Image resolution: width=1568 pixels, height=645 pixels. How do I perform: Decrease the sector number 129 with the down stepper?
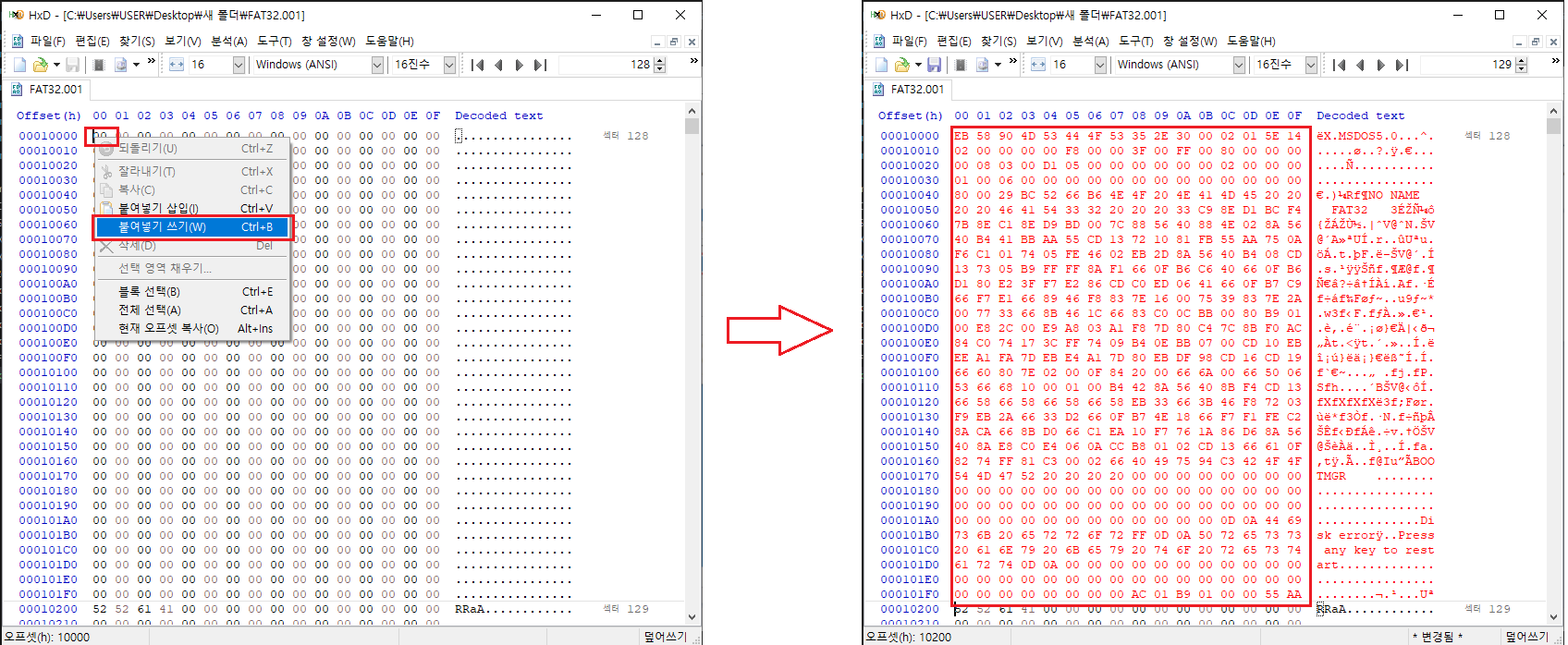tap(1522, 69)
